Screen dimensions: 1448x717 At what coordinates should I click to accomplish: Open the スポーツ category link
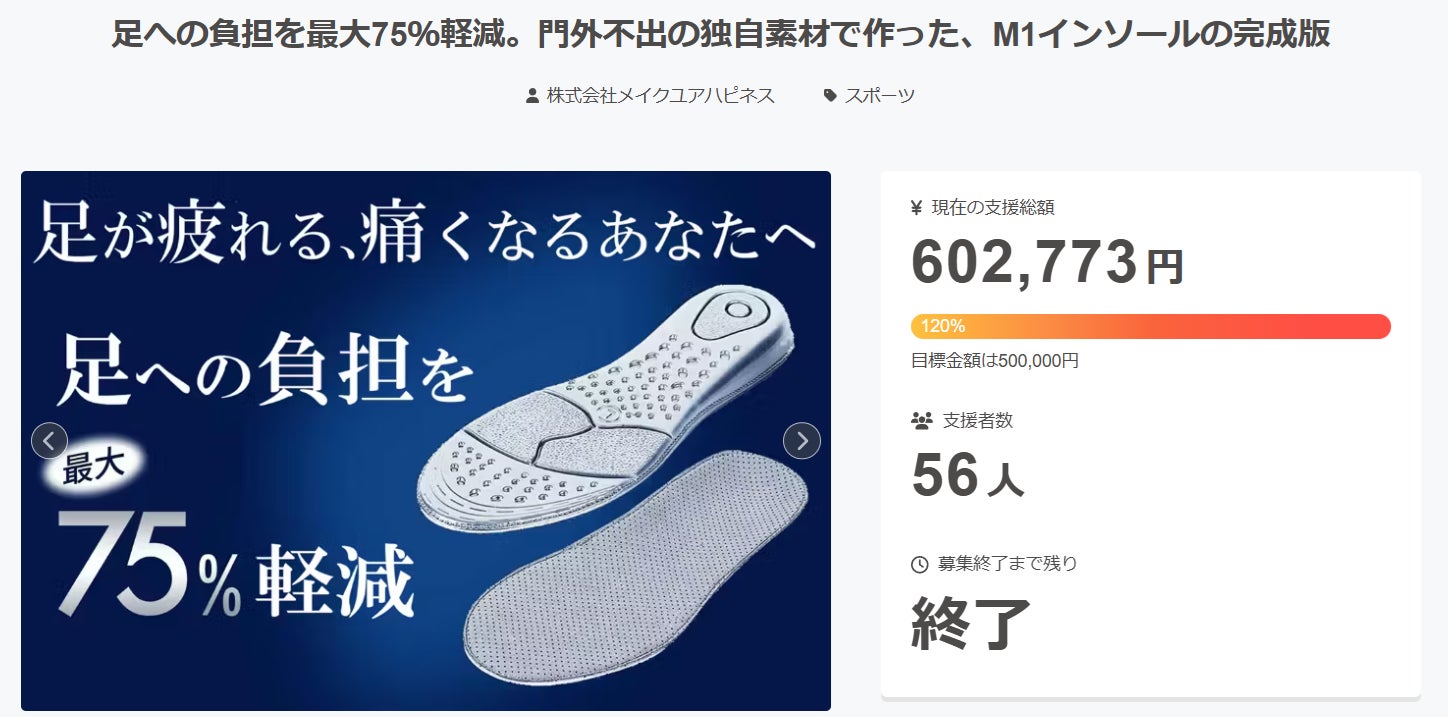tap(880, 96)
